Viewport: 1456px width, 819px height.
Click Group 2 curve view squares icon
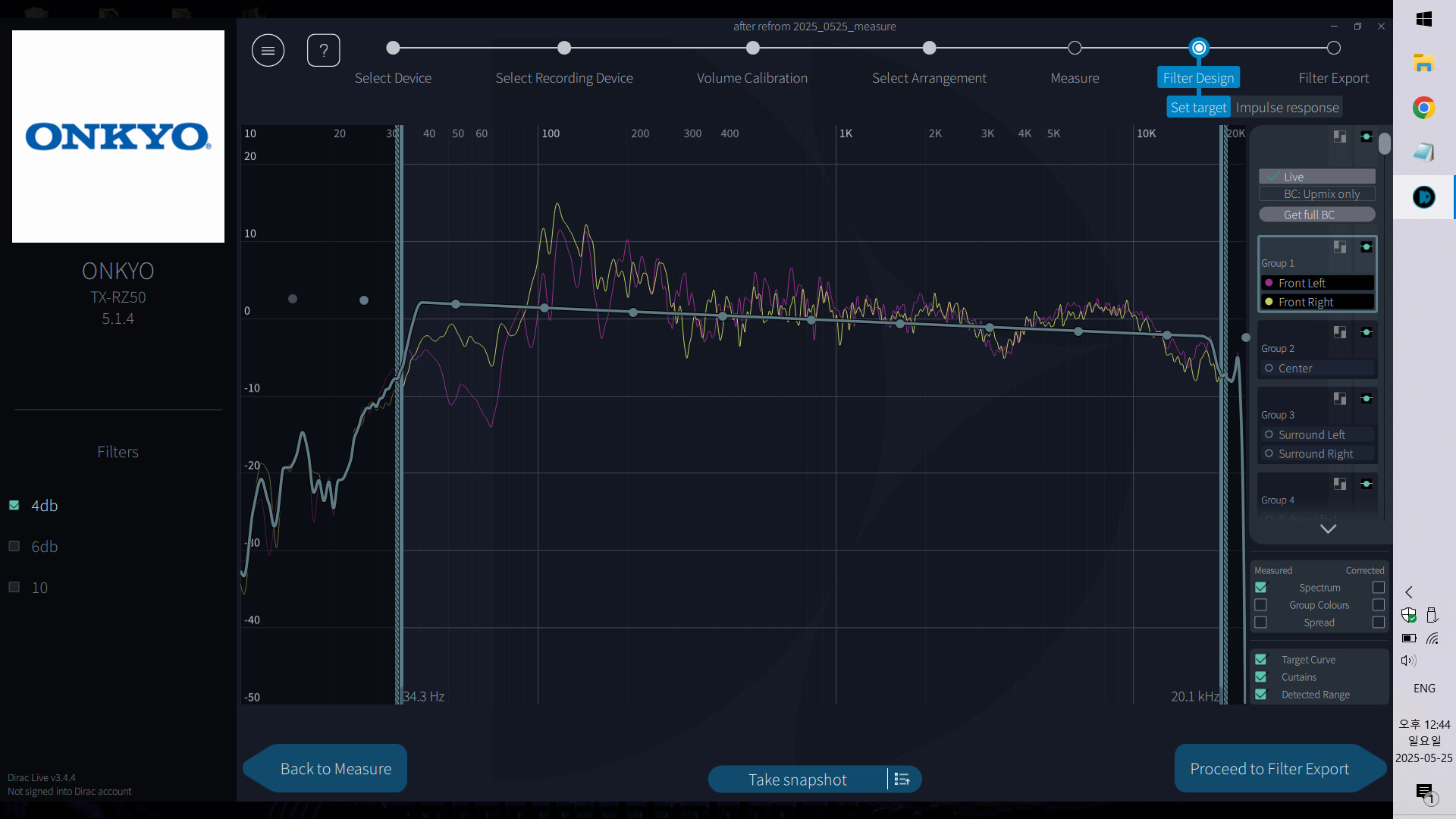point(1340,332)
